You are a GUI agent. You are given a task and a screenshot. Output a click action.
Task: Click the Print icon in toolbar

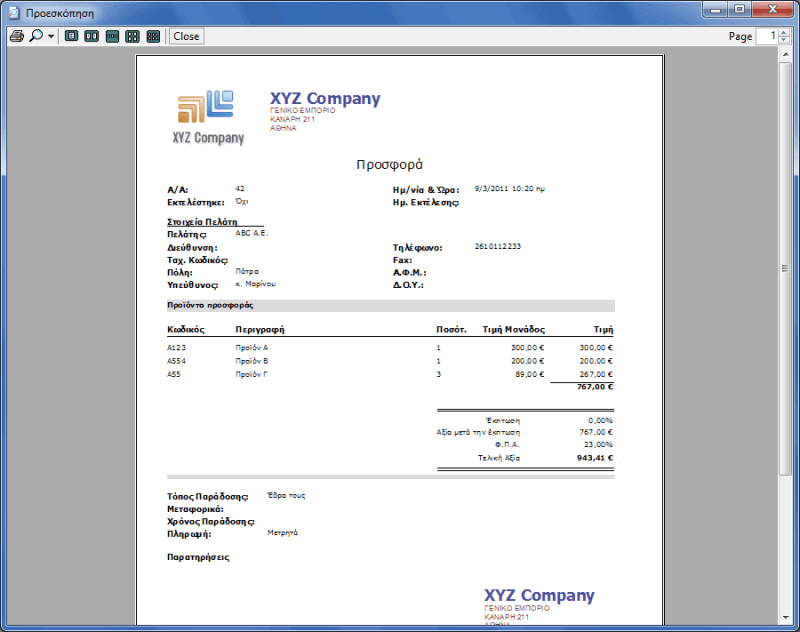point(16,36)
